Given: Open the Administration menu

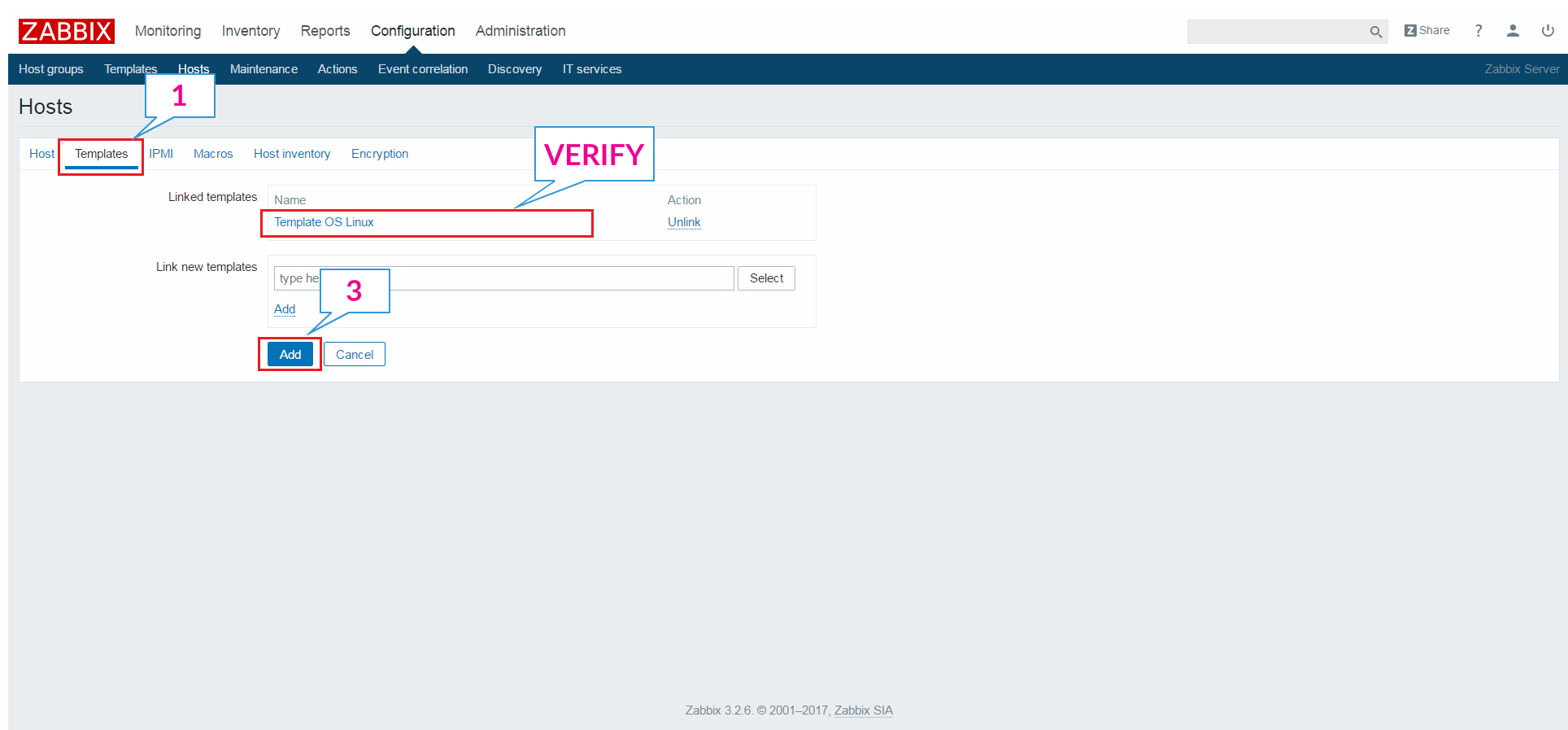Looking at the screenshot, I should coord(520,31).
